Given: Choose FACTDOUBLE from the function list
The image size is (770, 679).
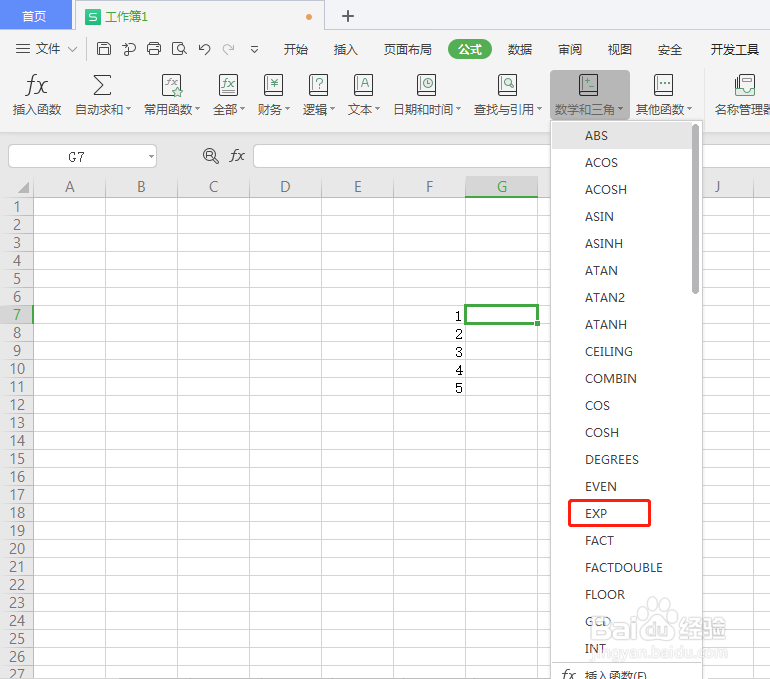Looking at the screenshot, I should pos(622,568).
